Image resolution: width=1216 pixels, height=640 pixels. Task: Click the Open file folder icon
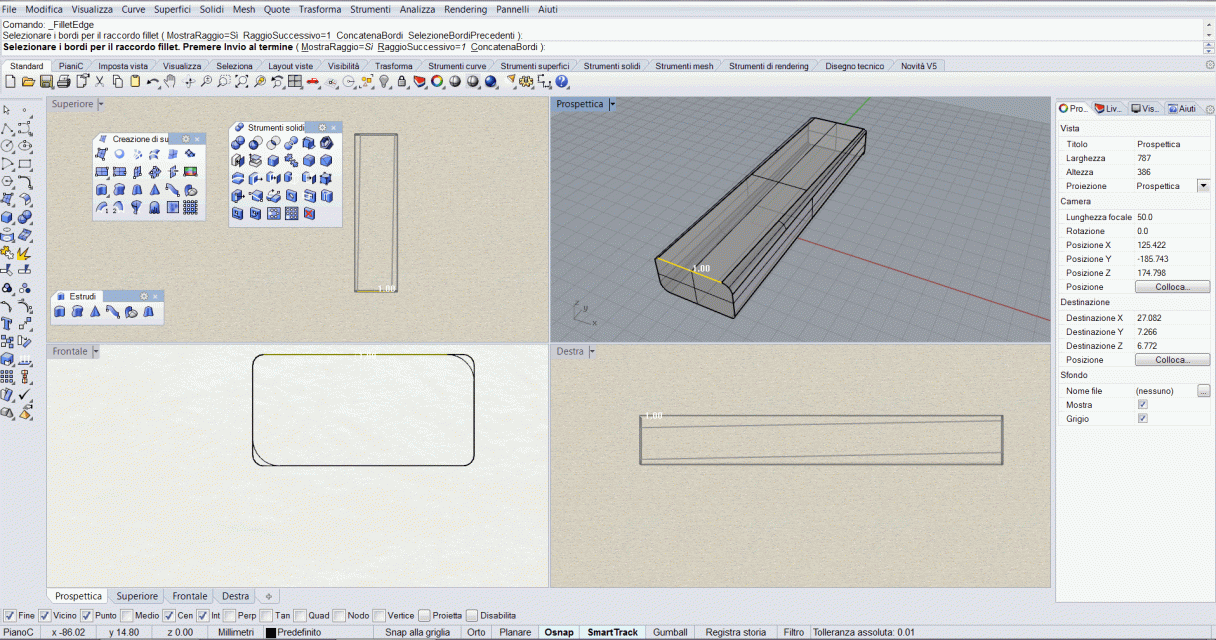point(27,82)
